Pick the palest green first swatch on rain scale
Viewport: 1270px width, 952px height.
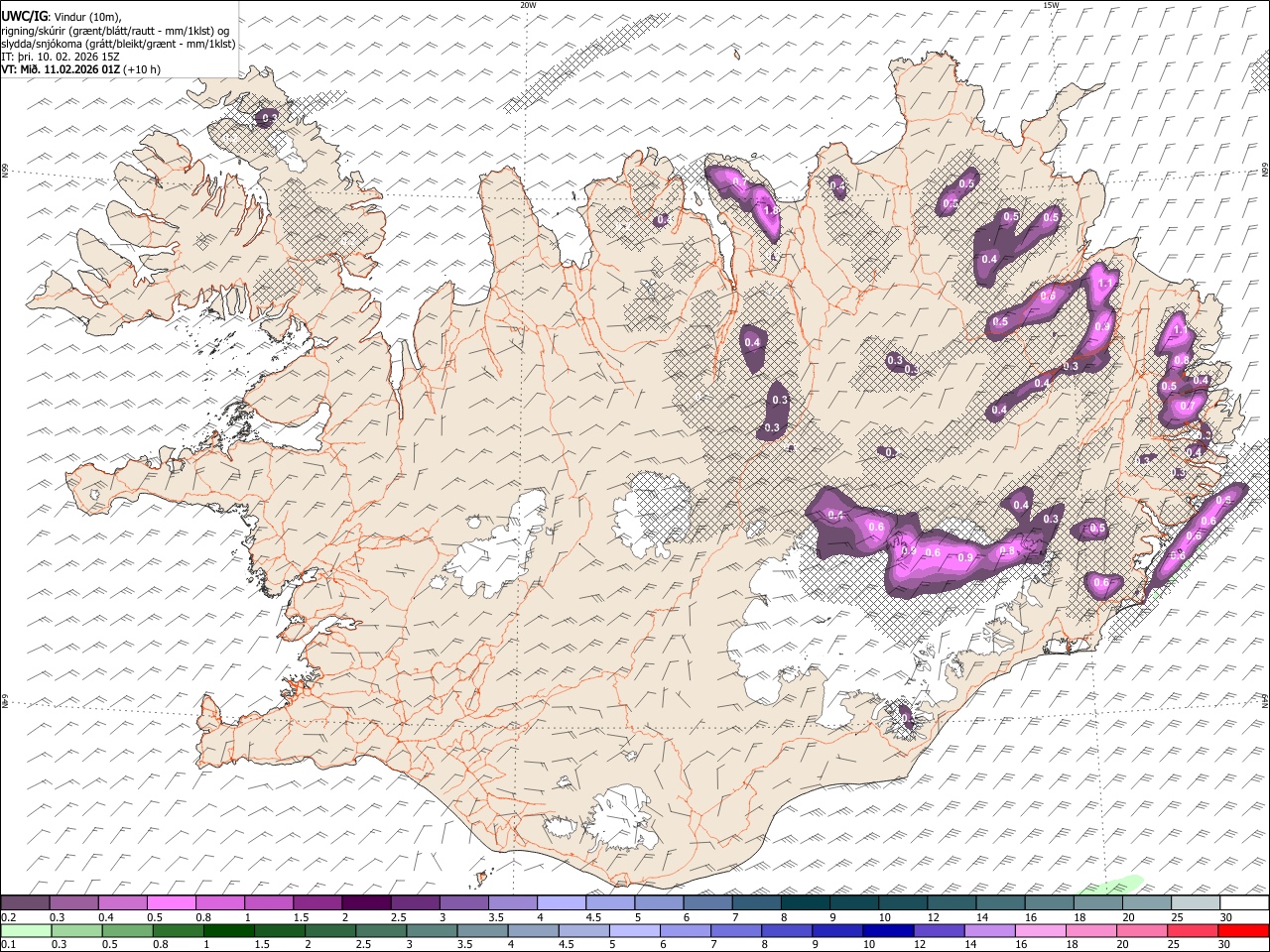click(26, 930)
